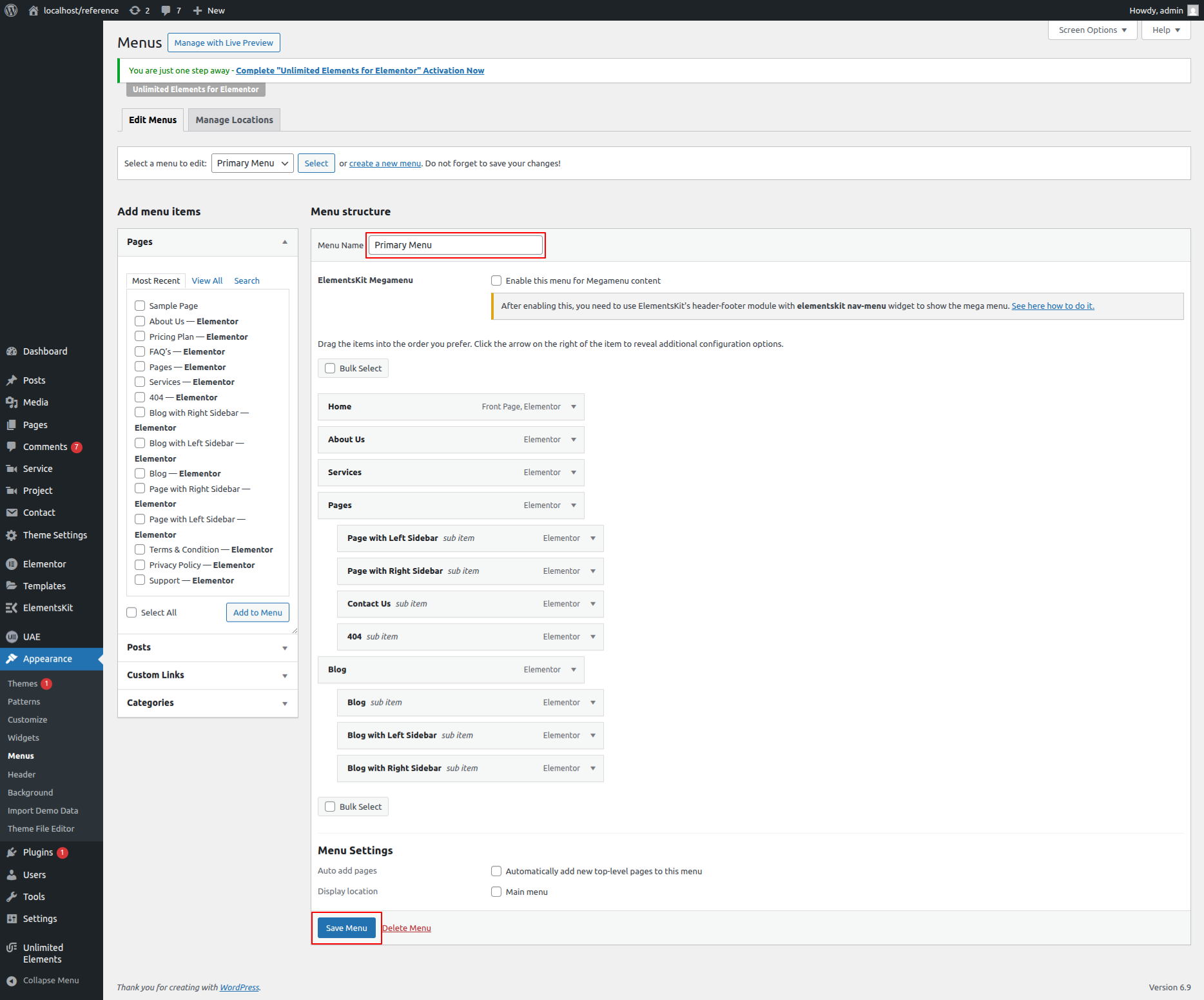Switch to View All pages tab
The image size is (1204, 1000).
coord(207,280)
